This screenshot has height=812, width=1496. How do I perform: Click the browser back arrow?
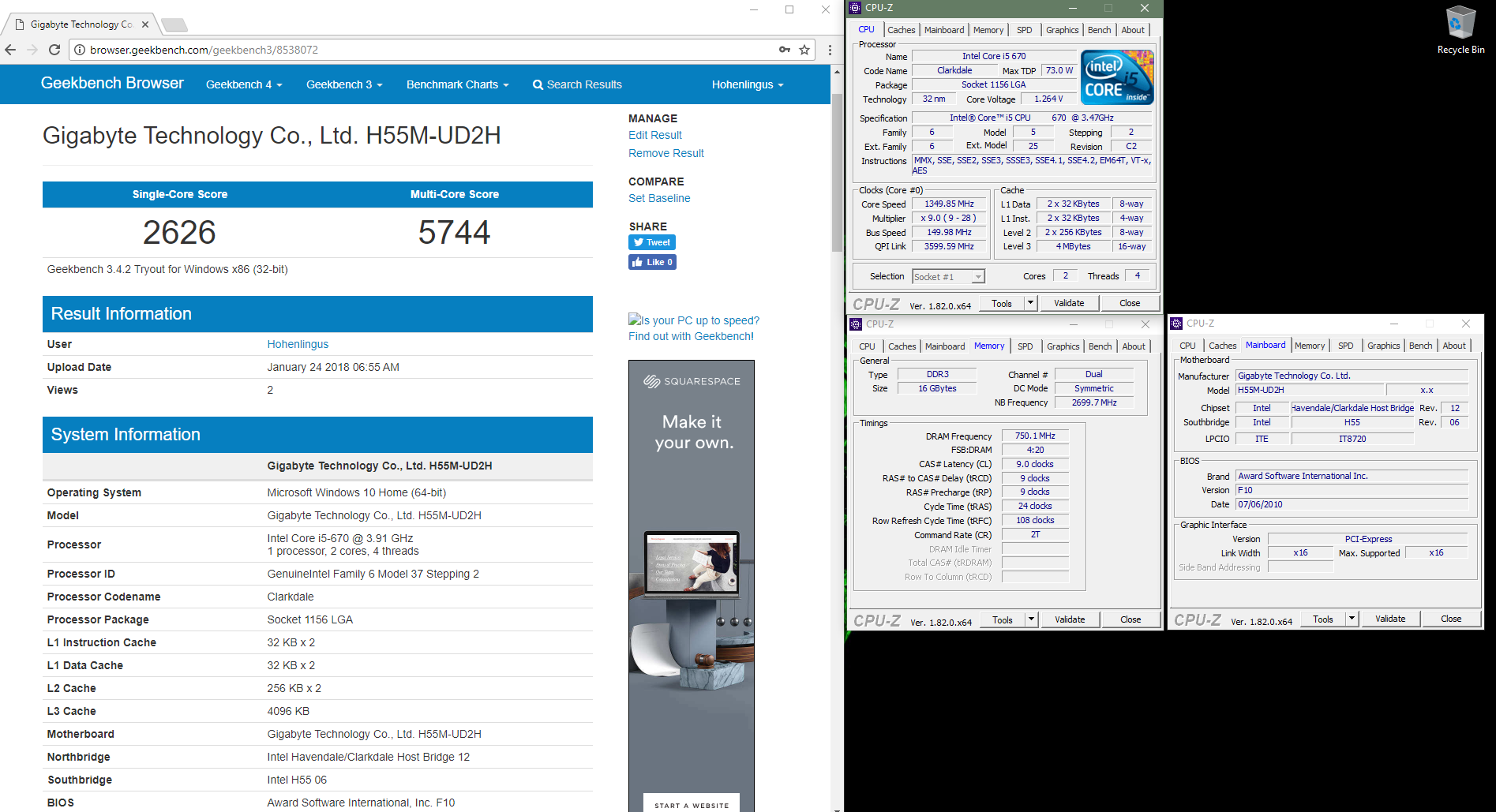coord(10,50)
